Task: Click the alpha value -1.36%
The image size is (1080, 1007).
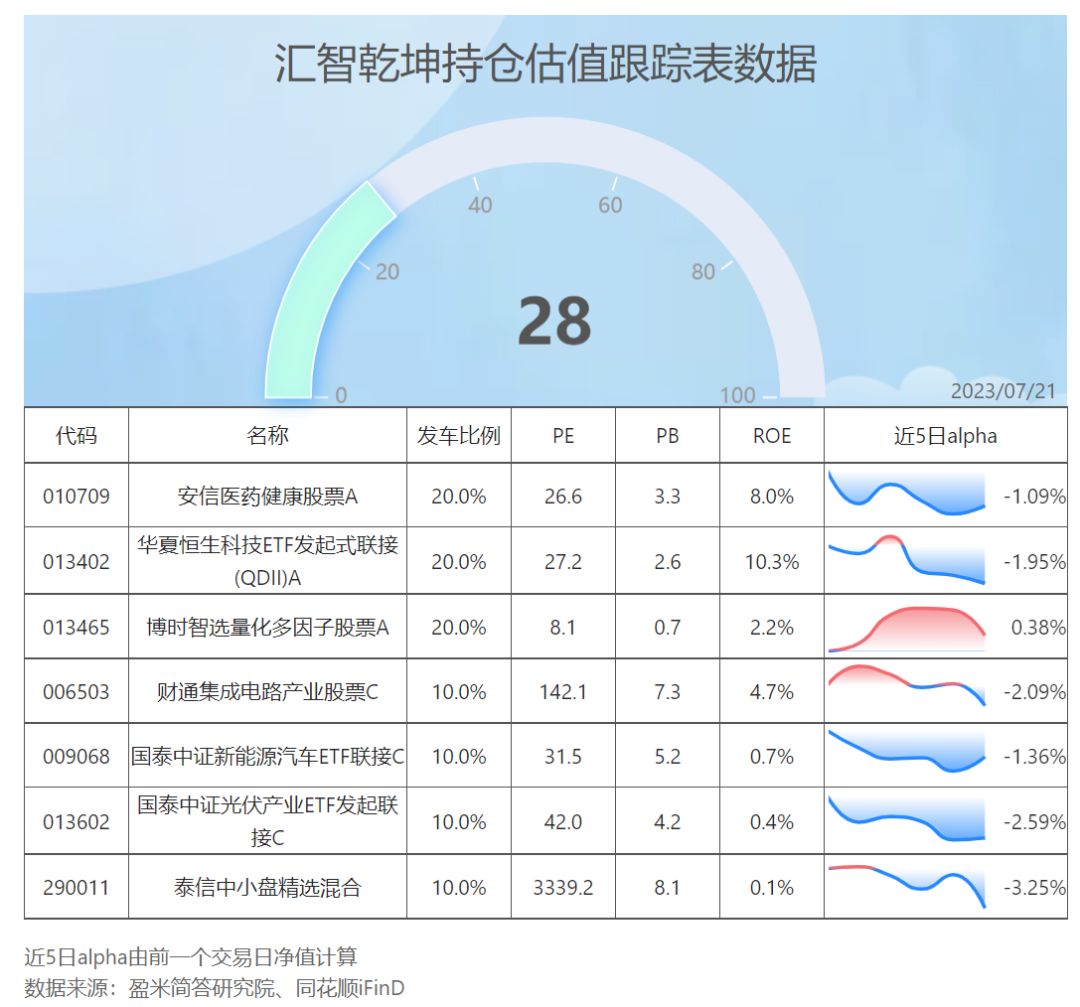Action: pos(1035,757)
